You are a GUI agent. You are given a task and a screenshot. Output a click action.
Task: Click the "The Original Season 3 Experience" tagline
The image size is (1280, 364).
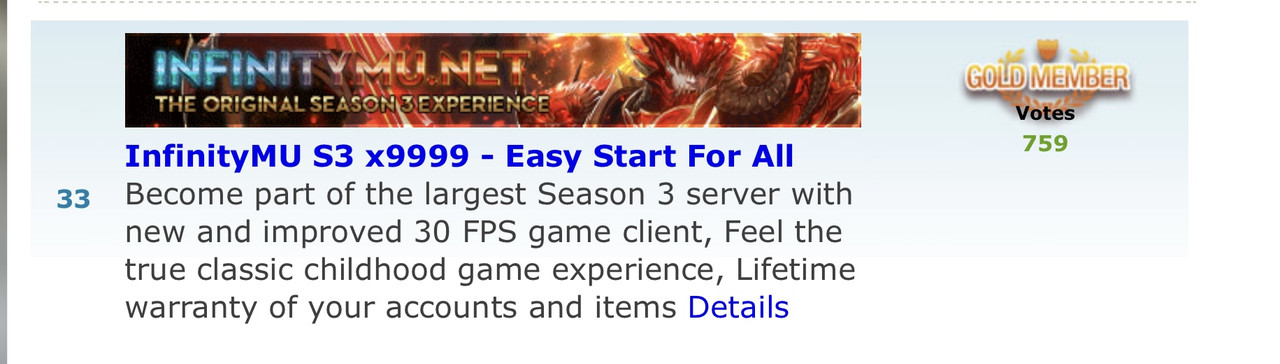point(351,104)
